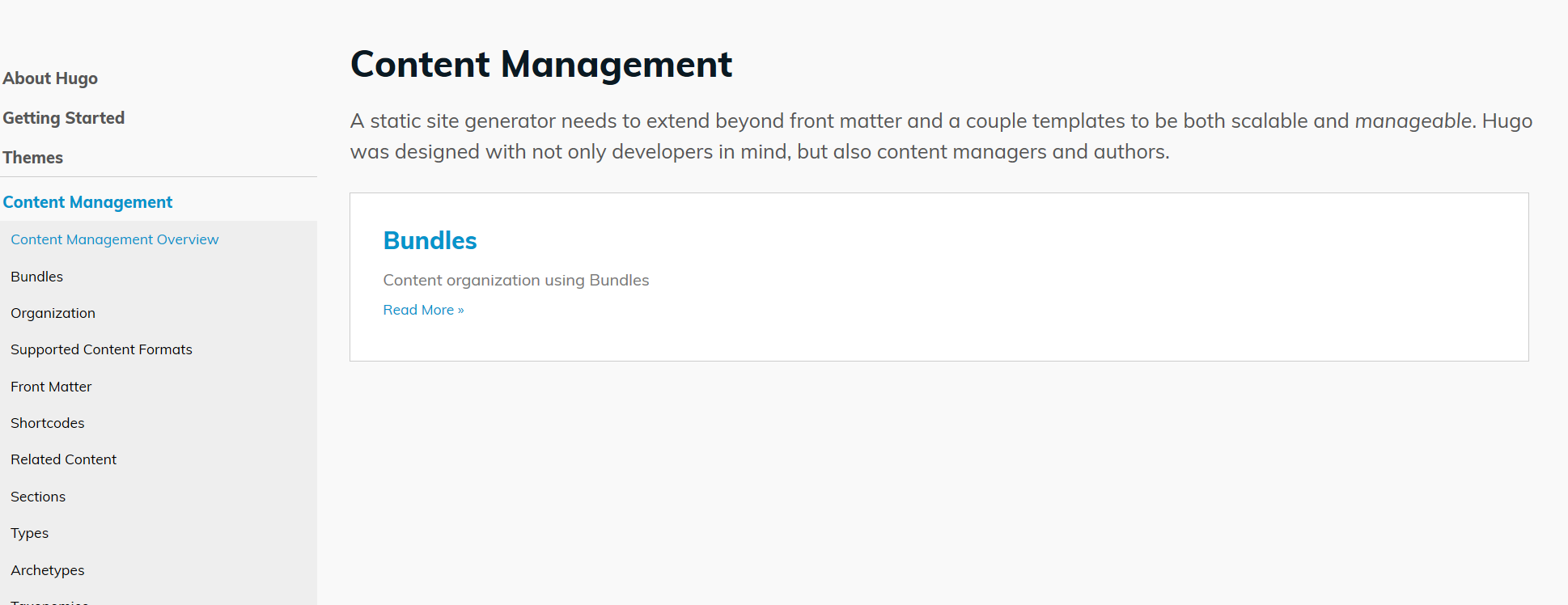Click the Bundles card description text
Image resolution: width=1568 pixels, height=605 pixels.
pos(515,280)
